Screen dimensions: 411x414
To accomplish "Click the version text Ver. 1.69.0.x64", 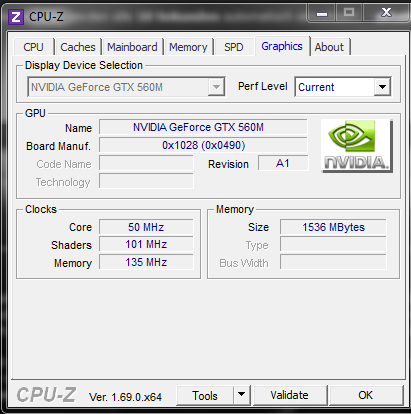I will (125, 397).
